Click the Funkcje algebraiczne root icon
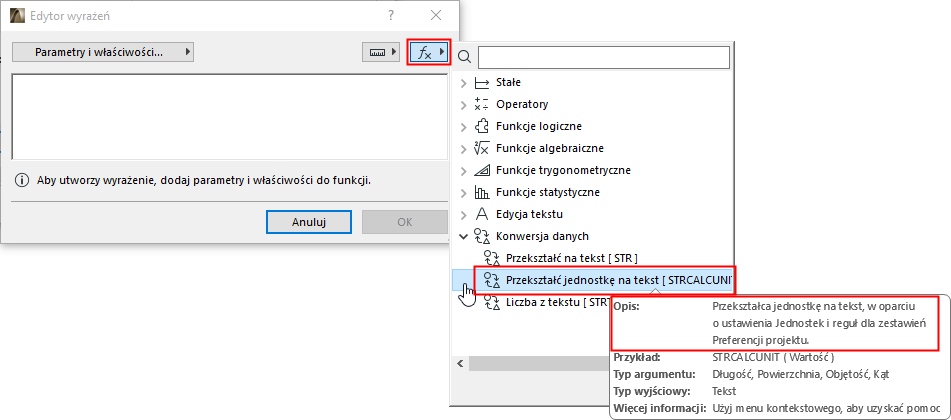 481,148
